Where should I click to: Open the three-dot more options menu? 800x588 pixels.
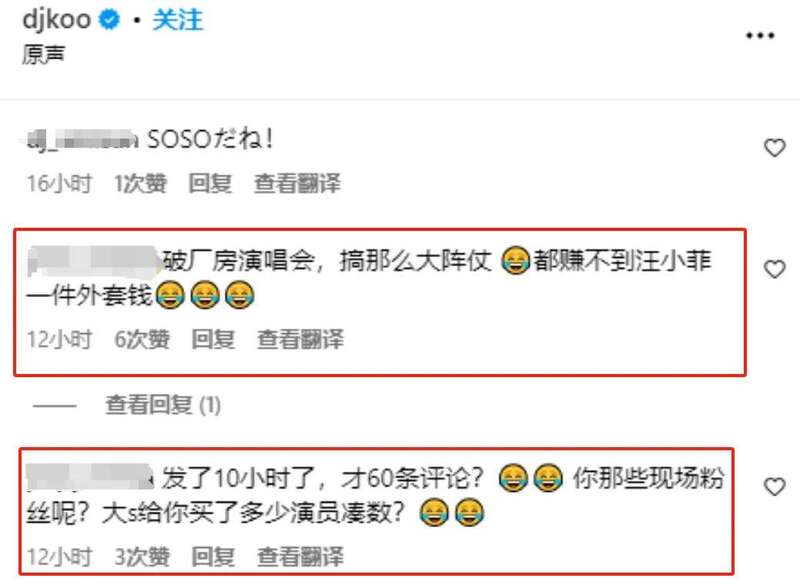[x=760, y=36]
